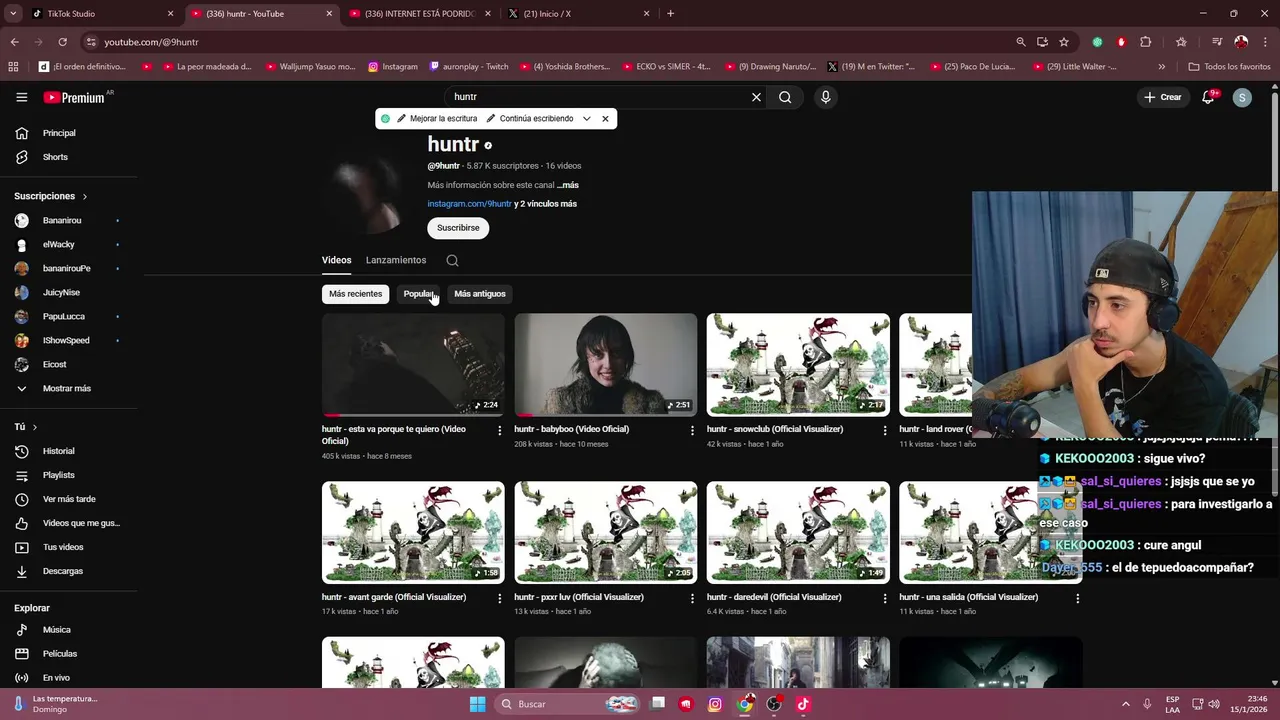Clear the search text with the X

coord(756,97)
